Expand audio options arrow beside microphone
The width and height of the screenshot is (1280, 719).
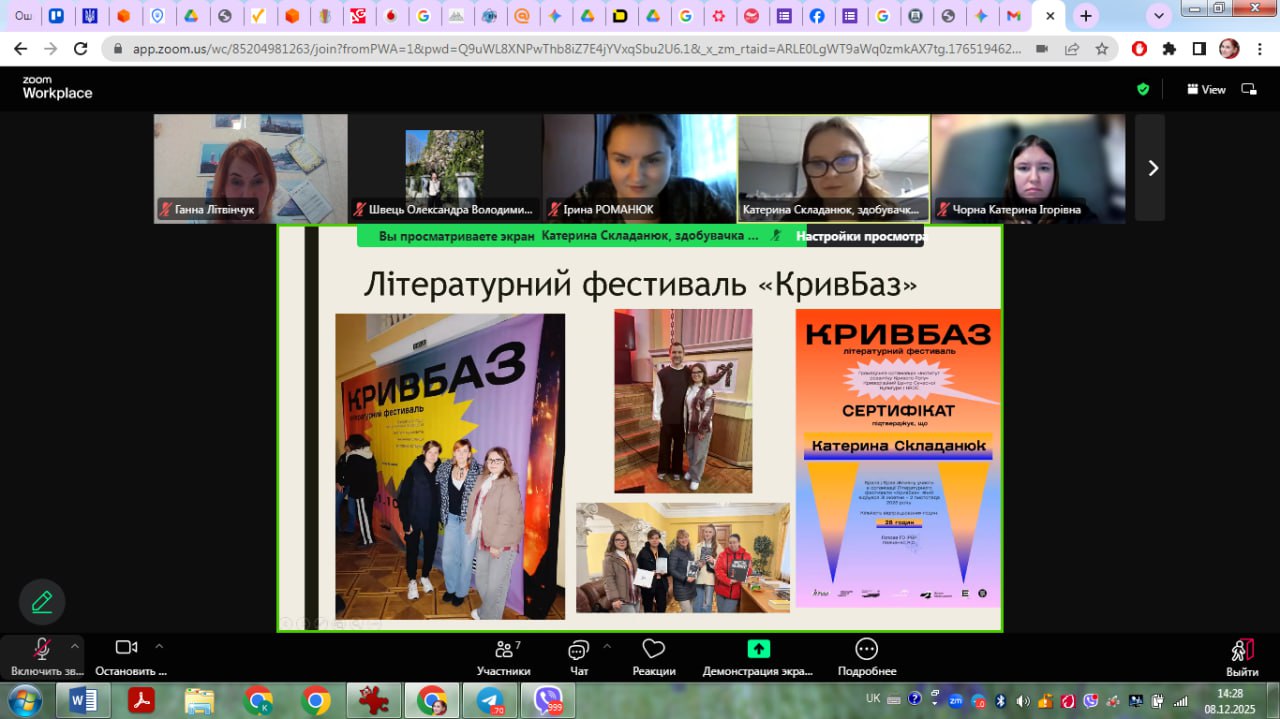pyautogui.click(x=75, y=646)
